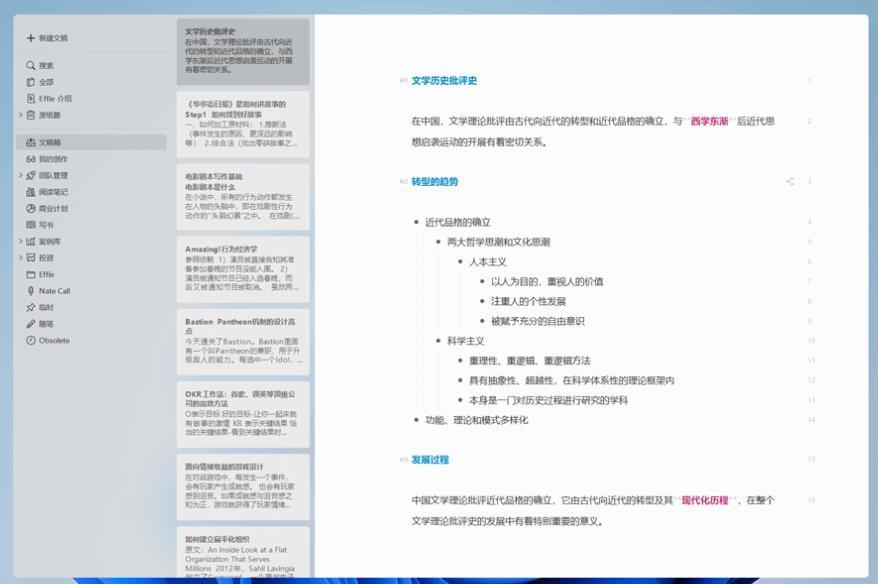Click the 文学历史批评史 H1 heading
The height and width of the screenshot is (584, 878).
click(444, 81)
